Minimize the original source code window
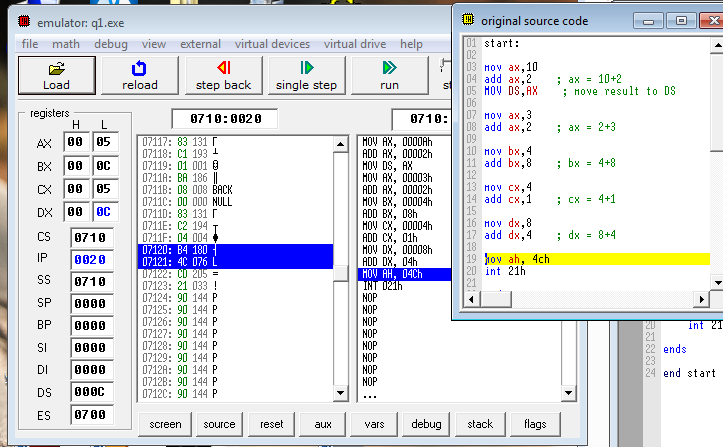The width and height of the screenshot is (723, 447). pos(646,20)
